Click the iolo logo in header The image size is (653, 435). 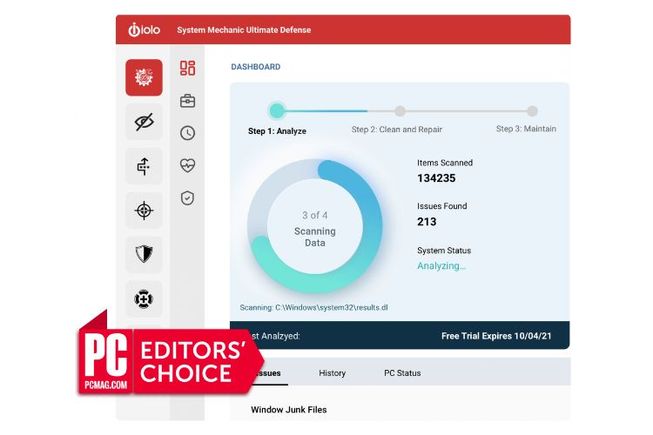[x=144, y=30]
